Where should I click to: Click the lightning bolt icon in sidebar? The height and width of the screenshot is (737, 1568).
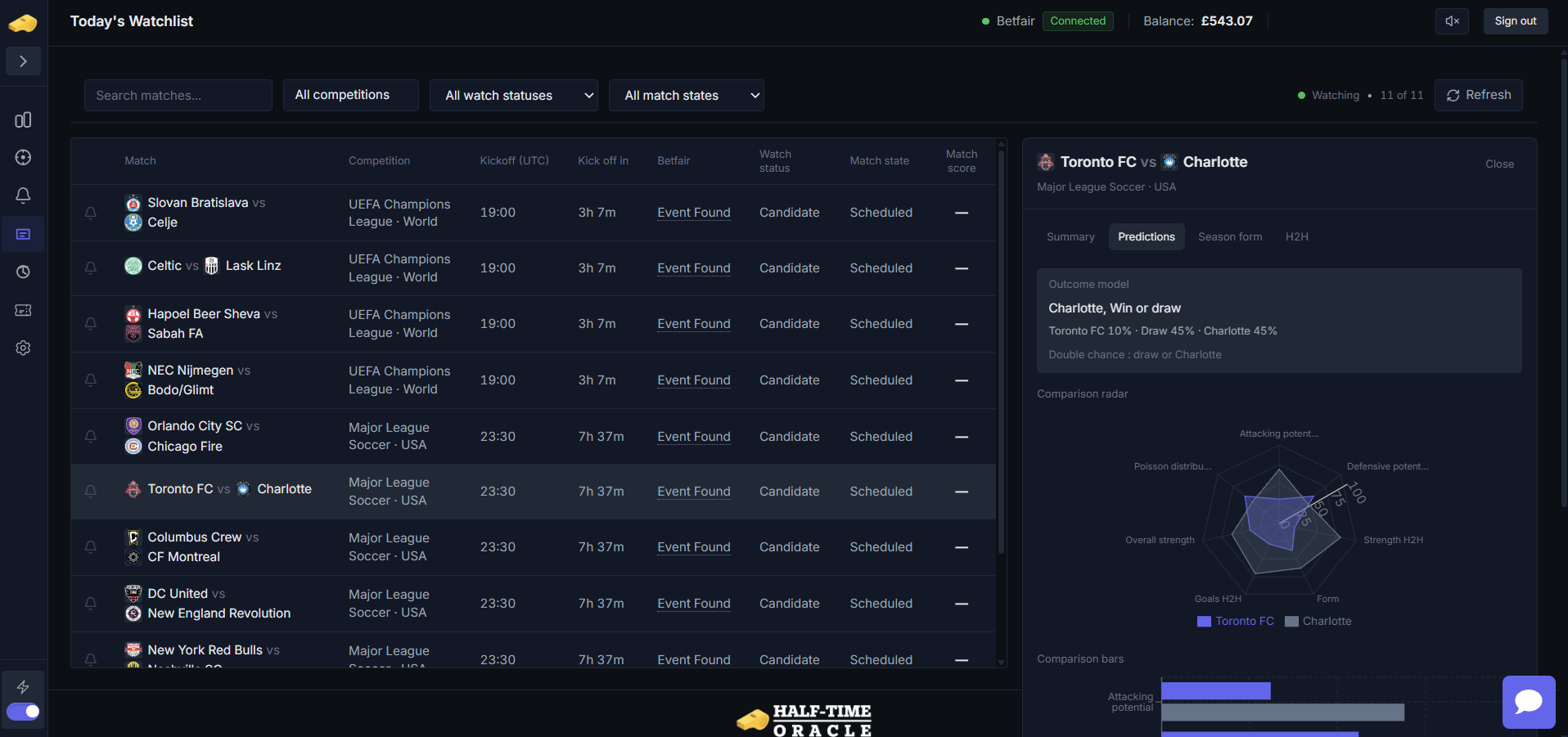click(x=23, y=687)
